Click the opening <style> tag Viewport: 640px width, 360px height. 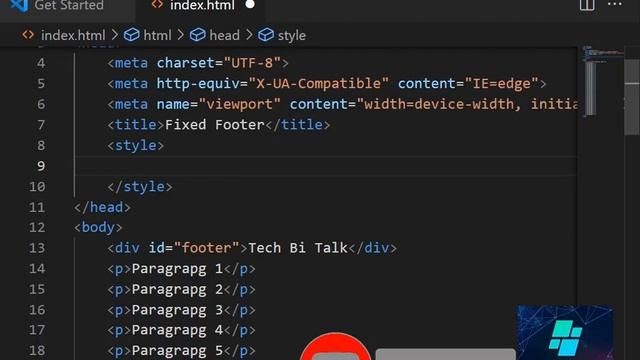click(136, 145)
